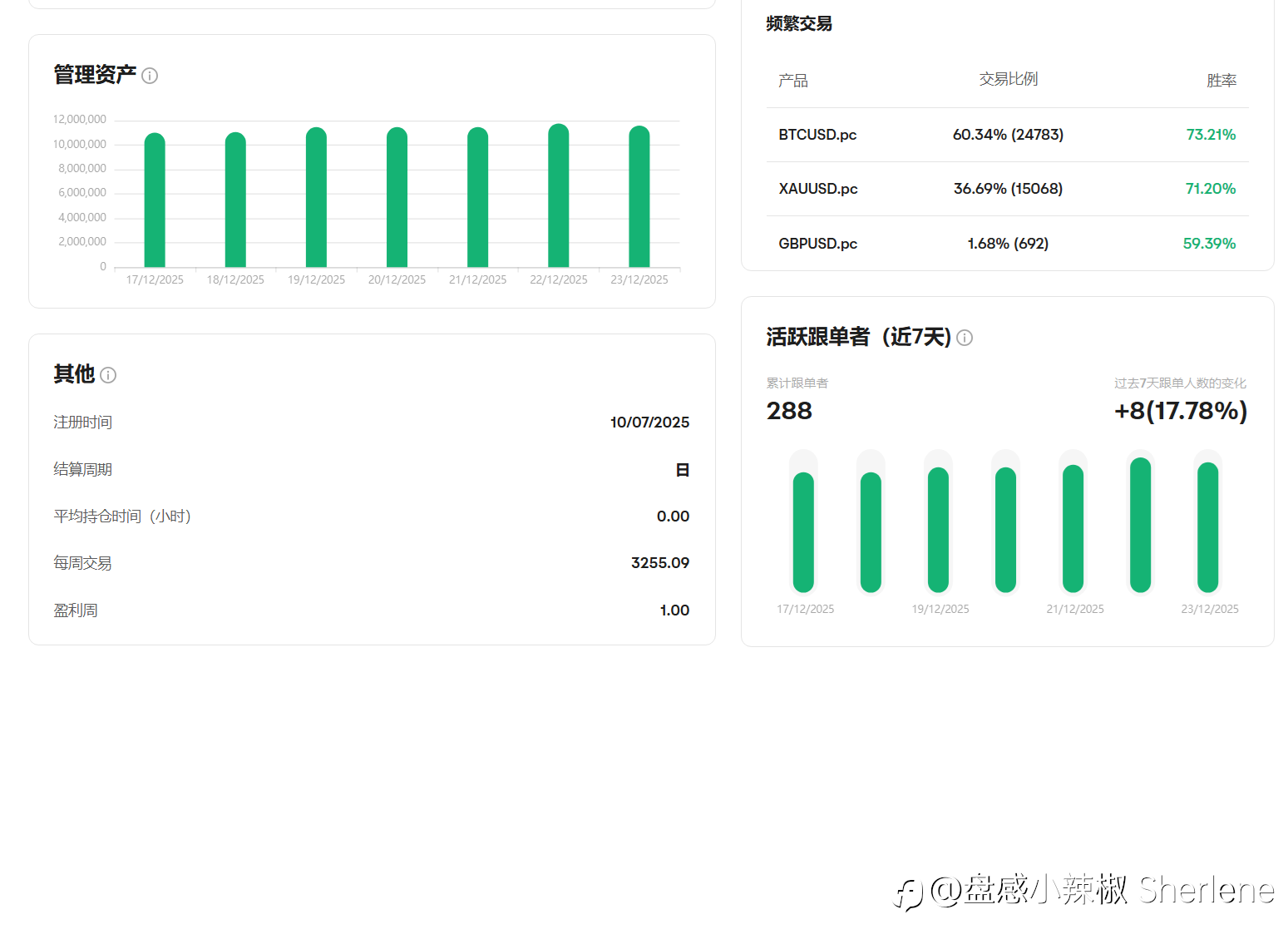Select the GBPUSD.pc product row
1288x944 pixels.
(x=1008, y=244)
